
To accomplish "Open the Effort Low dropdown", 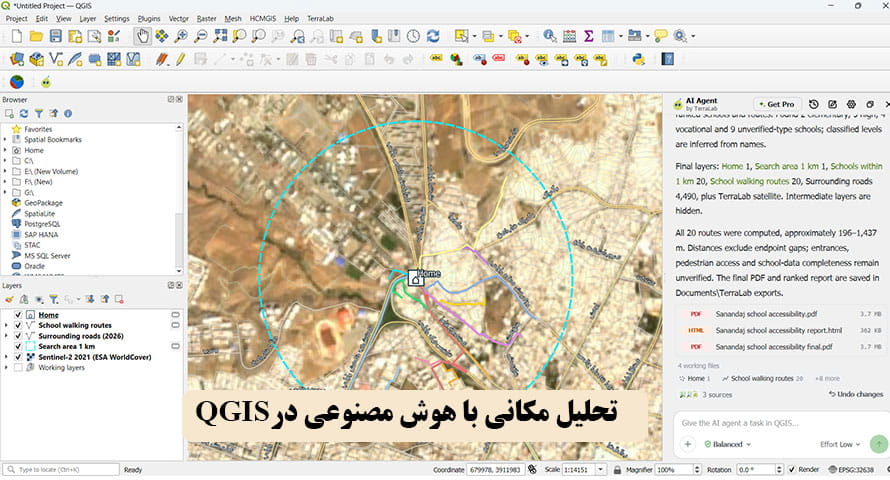I will click(x=840, y=444).
